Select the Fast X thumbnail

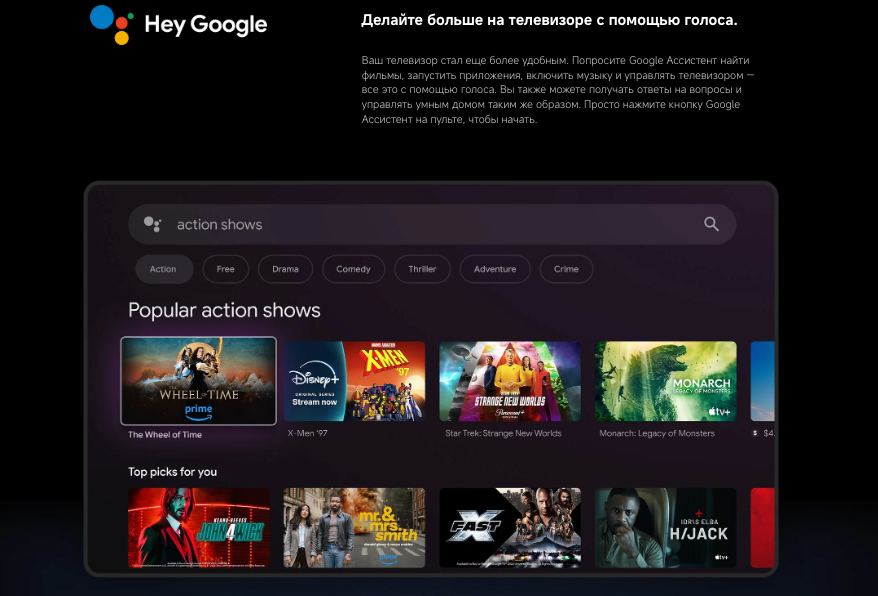coord(510,528)
